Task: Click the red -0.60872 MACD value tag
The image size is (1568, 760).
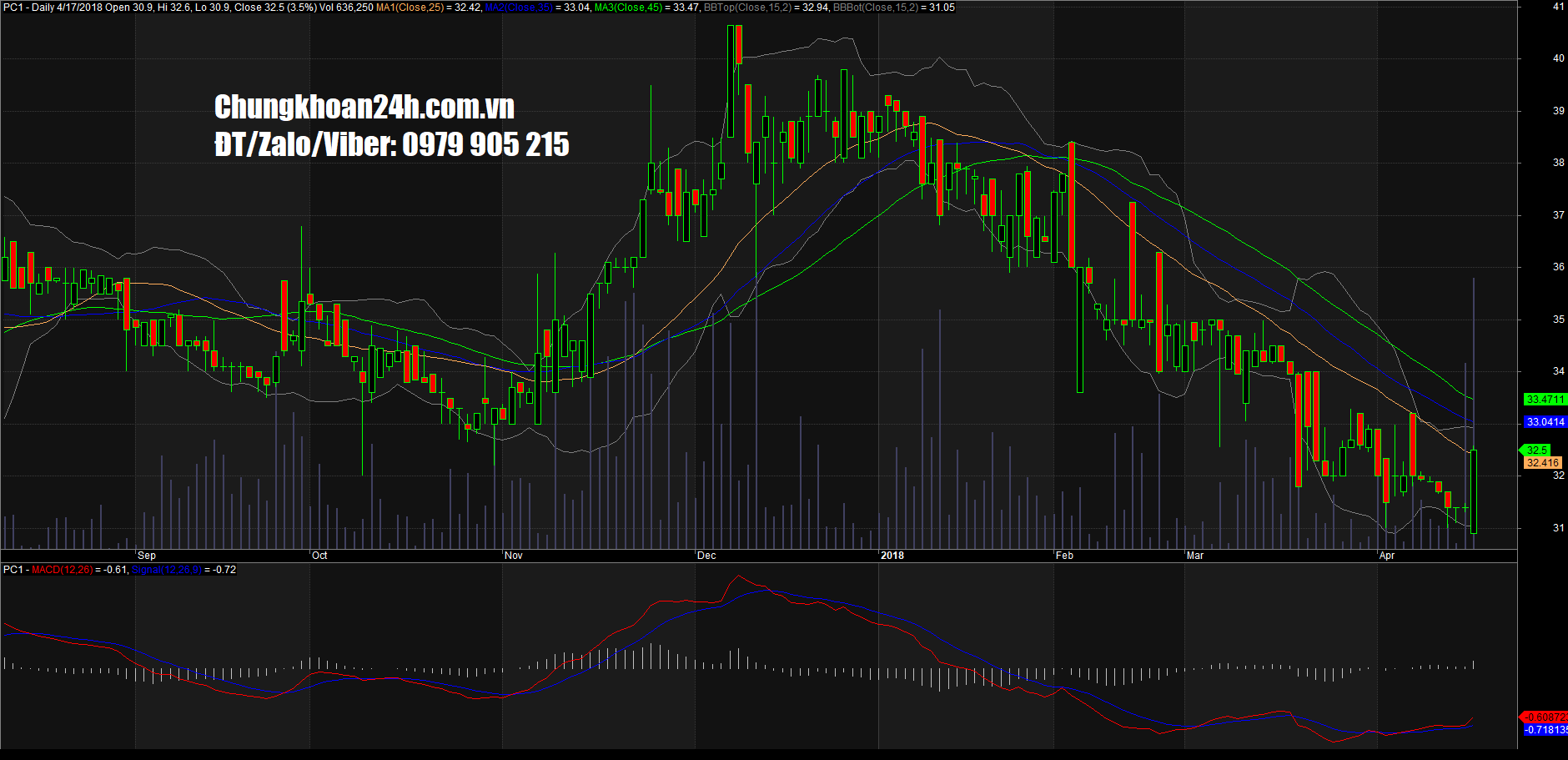Action: tap(1544, 717)
